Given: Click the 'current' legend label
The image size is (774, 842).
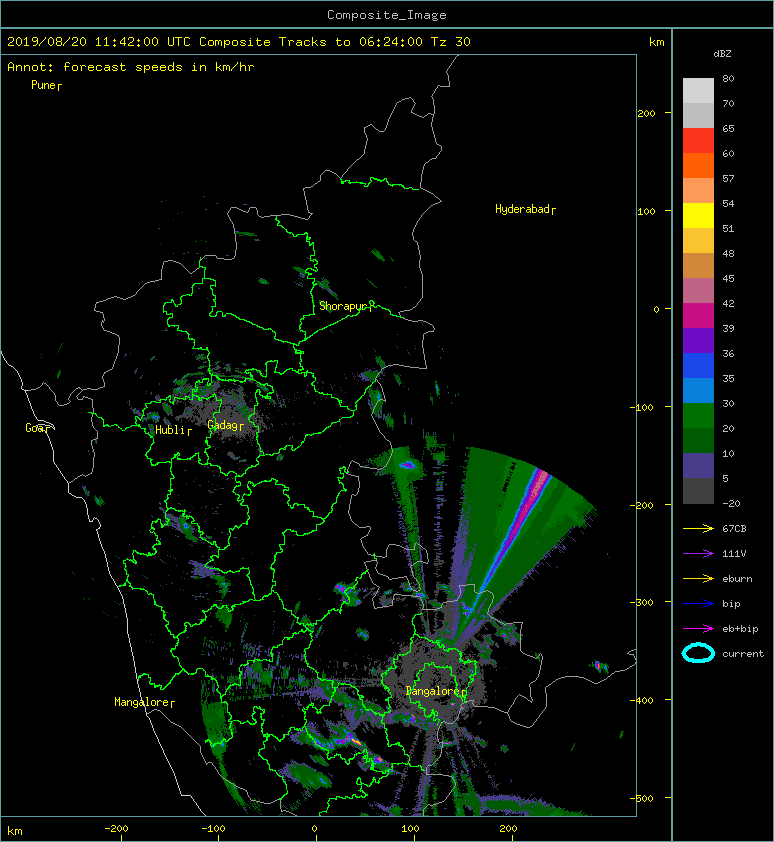Looking at the screenshot, I should (743, 654).
